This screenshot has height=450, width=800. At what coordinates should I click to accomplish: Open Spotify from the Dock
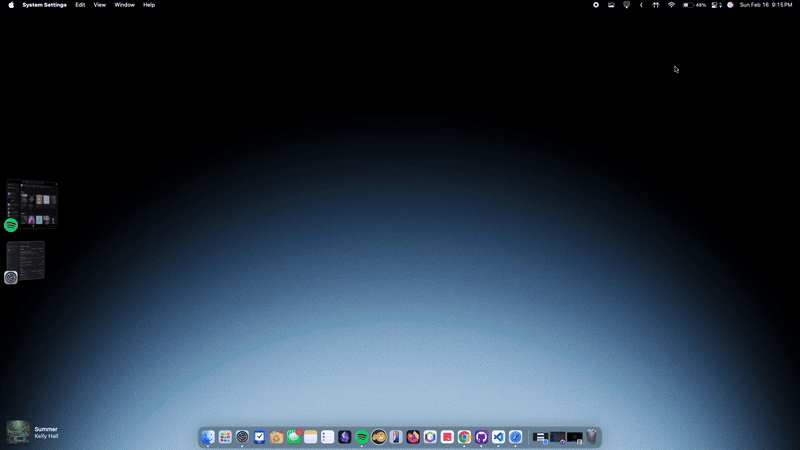click(362, 437)
